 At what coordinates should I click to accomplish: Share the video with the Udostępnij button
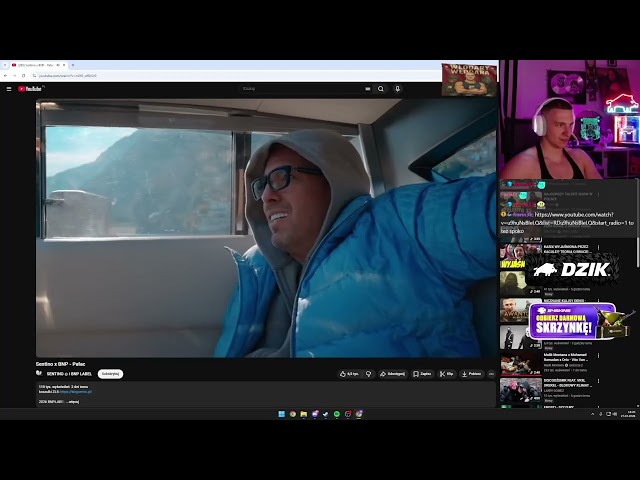[x=392, y=374]
